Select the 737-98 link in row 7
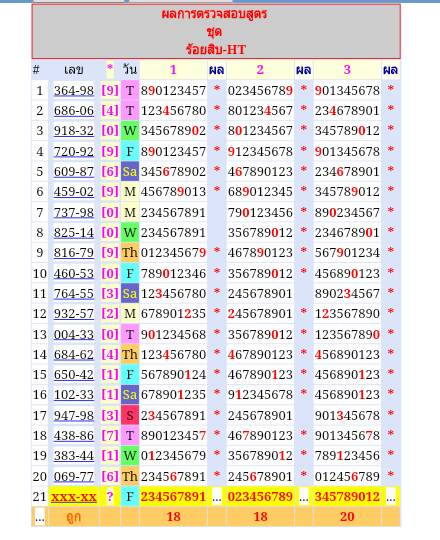This screenshot has width=440, height=540. pos(74,212)
